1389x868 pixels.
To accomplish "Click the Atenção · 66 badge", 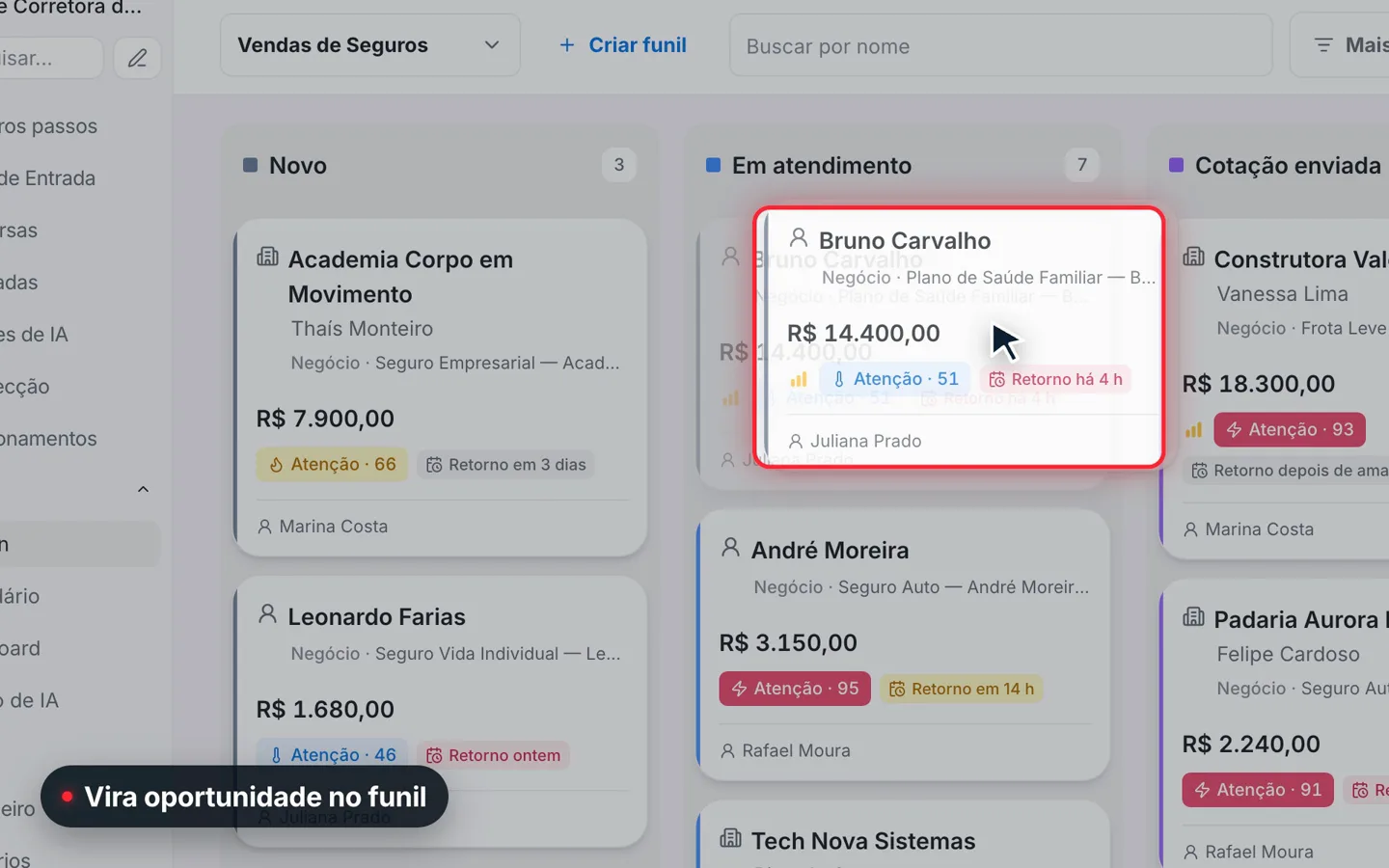I will (332, 465).
